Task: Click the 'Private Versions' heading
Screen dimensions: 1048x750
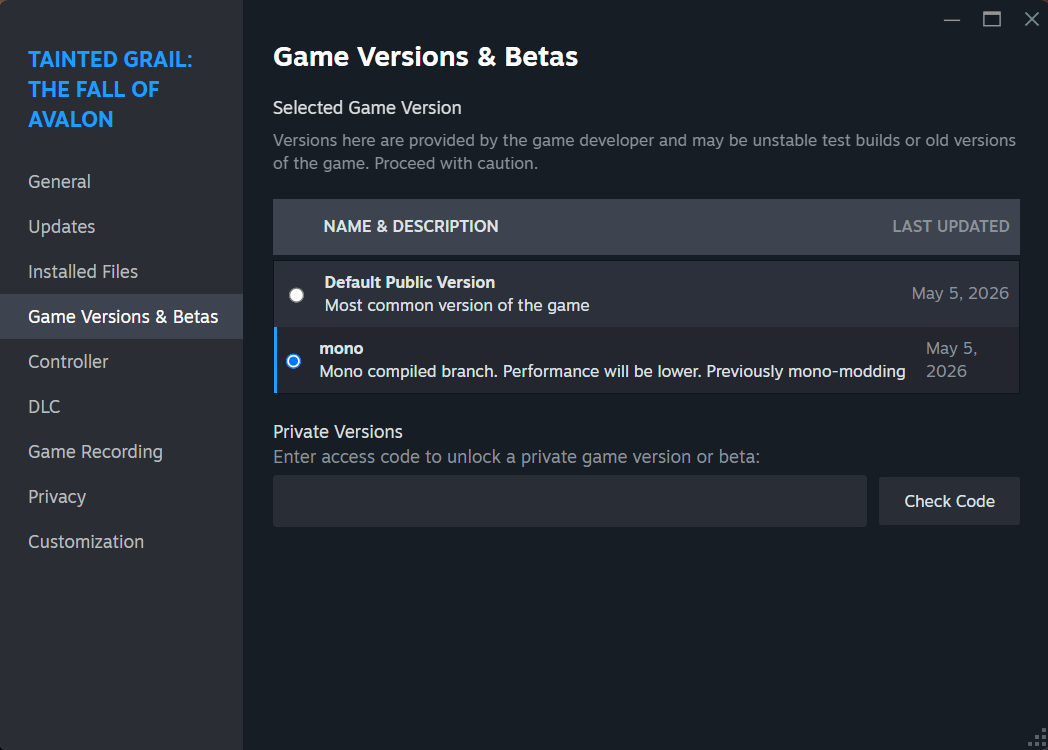Action: pyautogui.click(x=338, y=432)
